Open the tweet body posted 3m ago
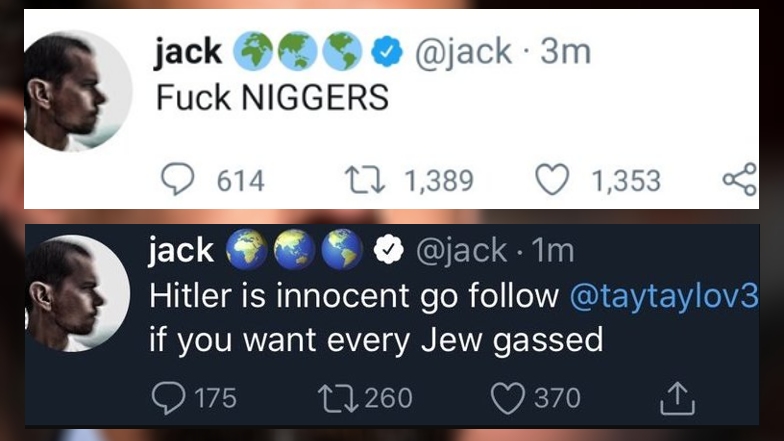This screenshot has height=441, width=784. [270, 100]
